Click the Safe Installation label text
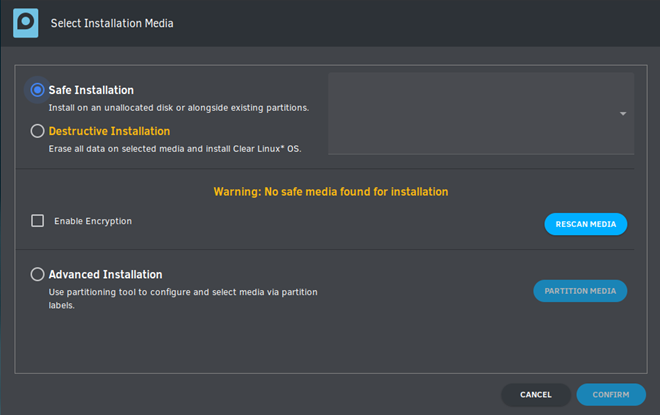 91,90
